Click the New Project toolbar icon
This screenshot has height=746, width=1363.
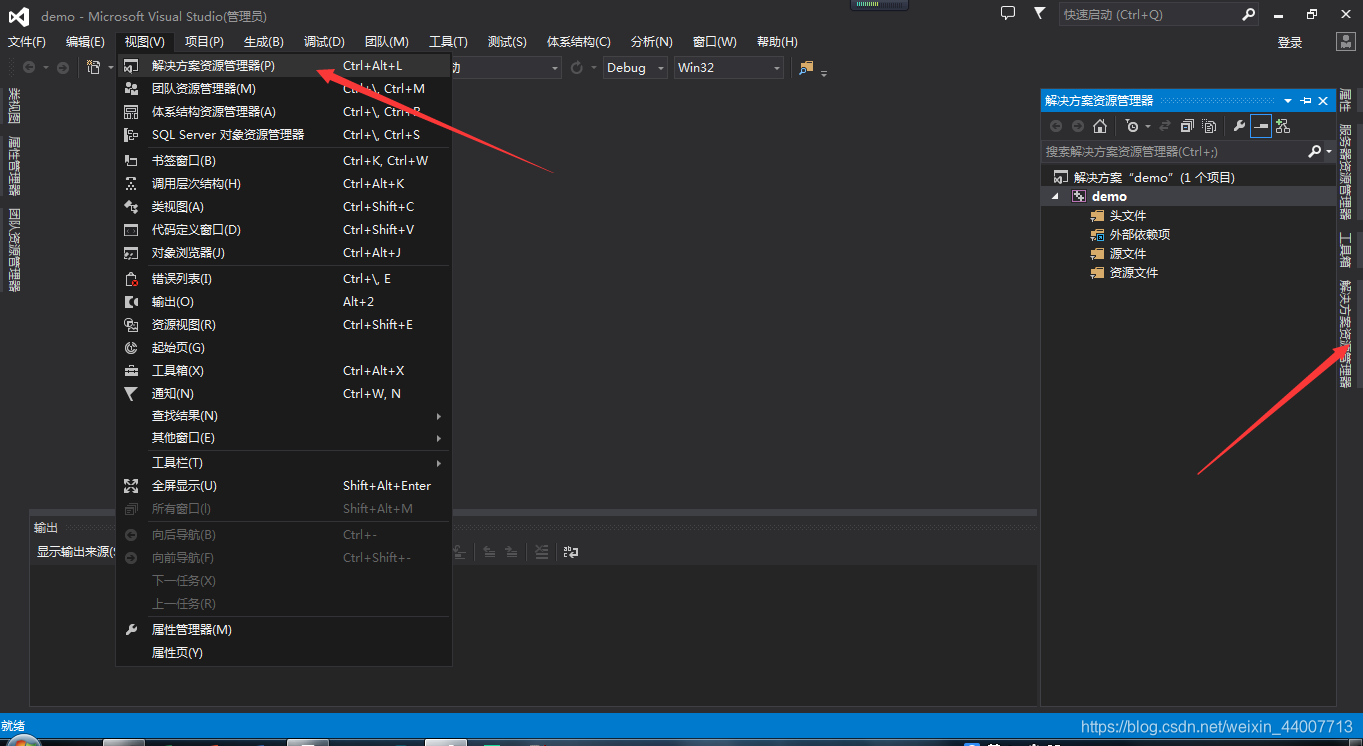click(93, 67)
